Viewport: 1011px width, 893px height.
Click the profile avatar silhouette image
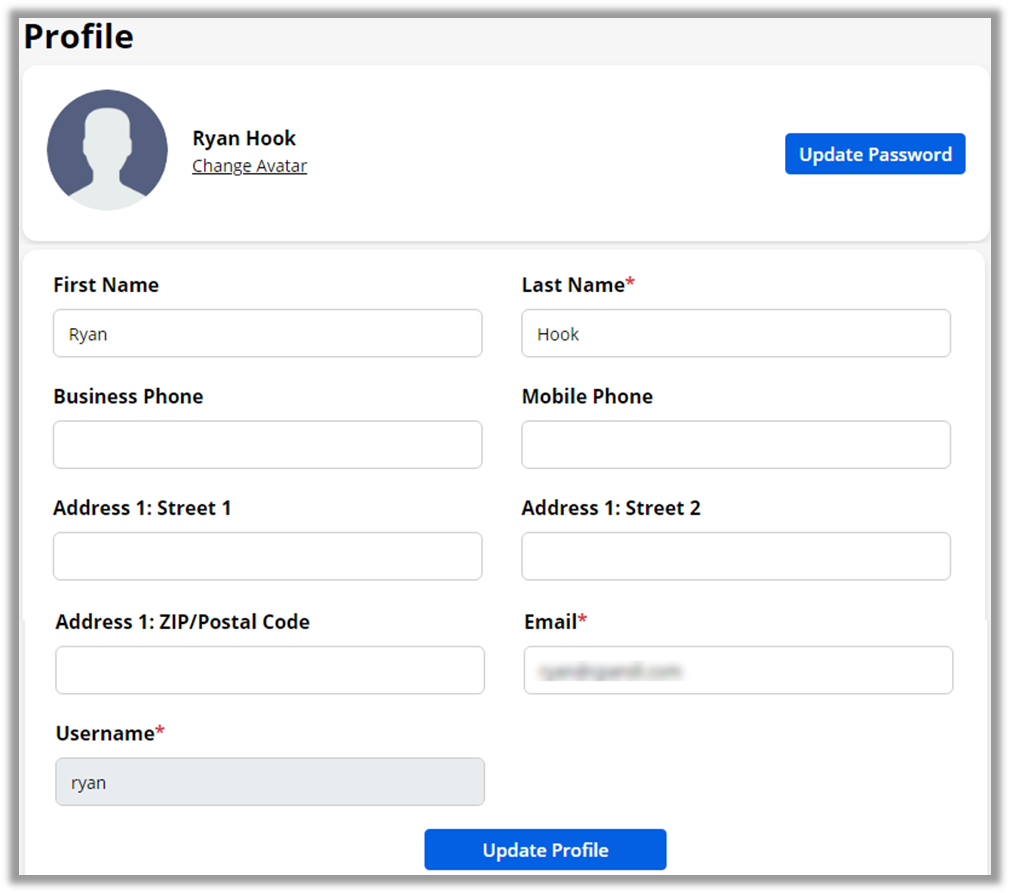(x=107, y=150)
